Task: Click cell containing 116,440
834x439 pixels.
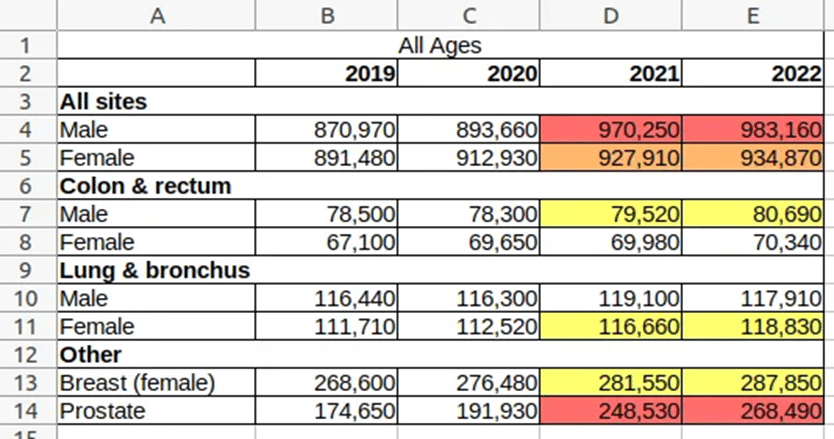Action: pos(327,298)
